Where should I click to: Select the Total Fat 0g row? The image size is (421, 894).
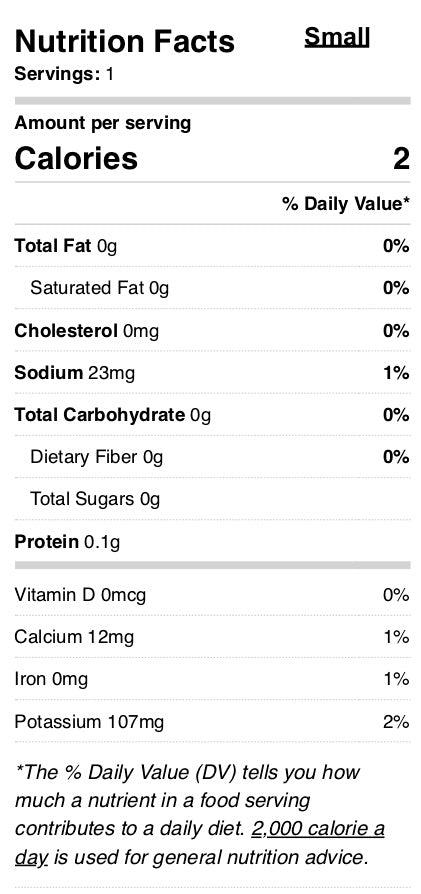click(x=212, y=246)
